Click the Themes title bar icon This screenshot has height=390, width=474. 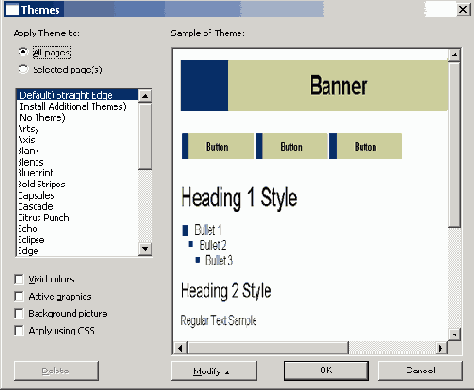tap(12, 10)
